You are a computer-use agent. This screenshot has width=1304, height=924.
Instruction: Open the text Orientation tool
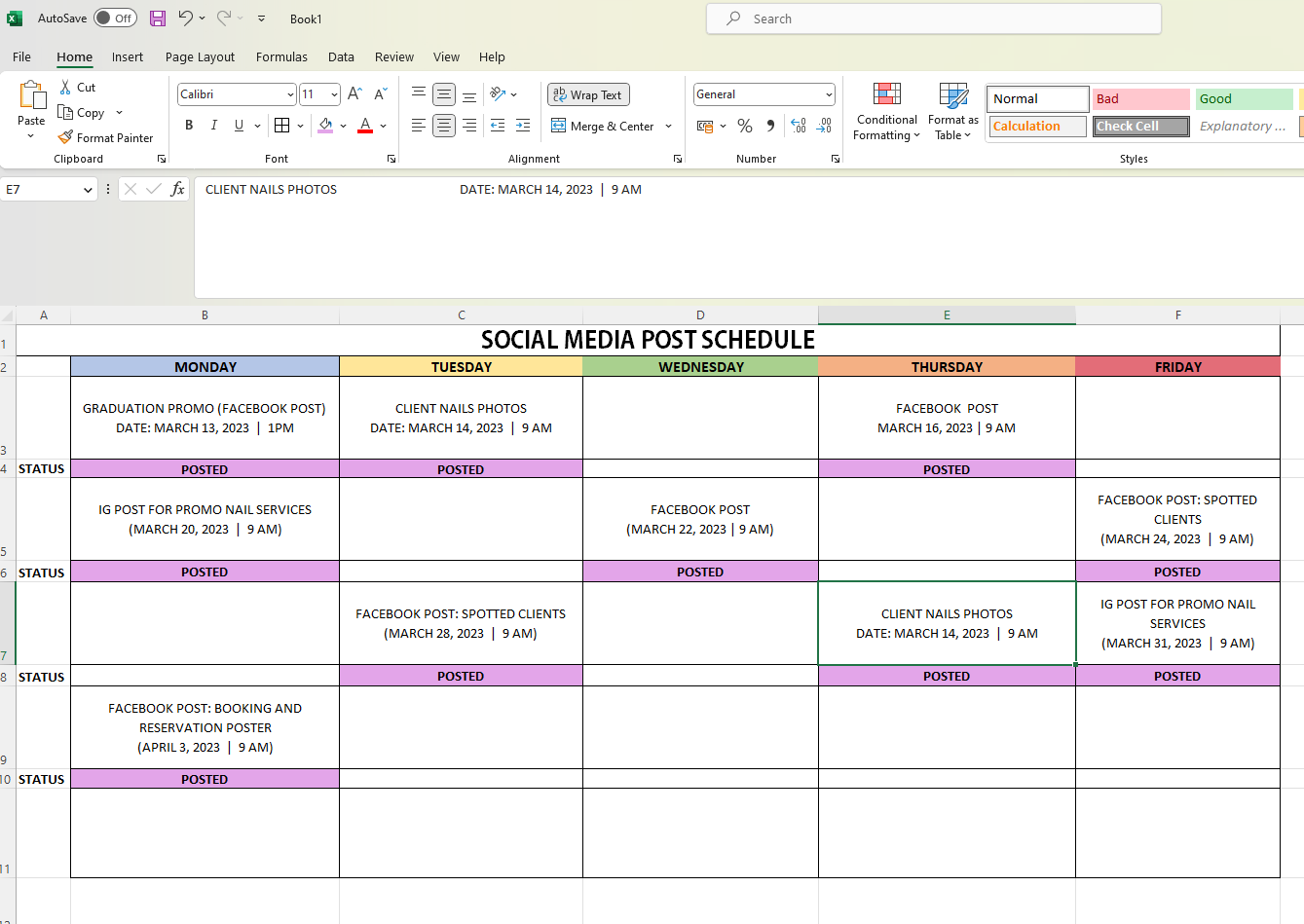coord(498,94)
